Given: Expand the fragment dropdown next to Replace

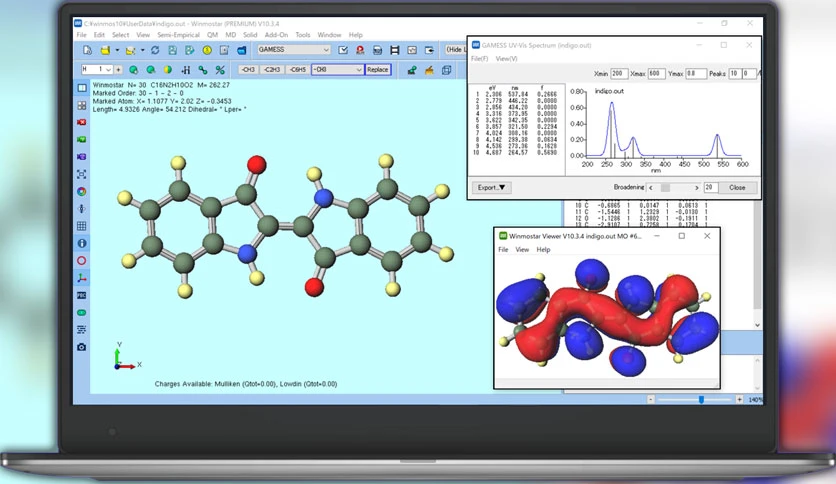Looking at the screenshot, I should [358, 70].
